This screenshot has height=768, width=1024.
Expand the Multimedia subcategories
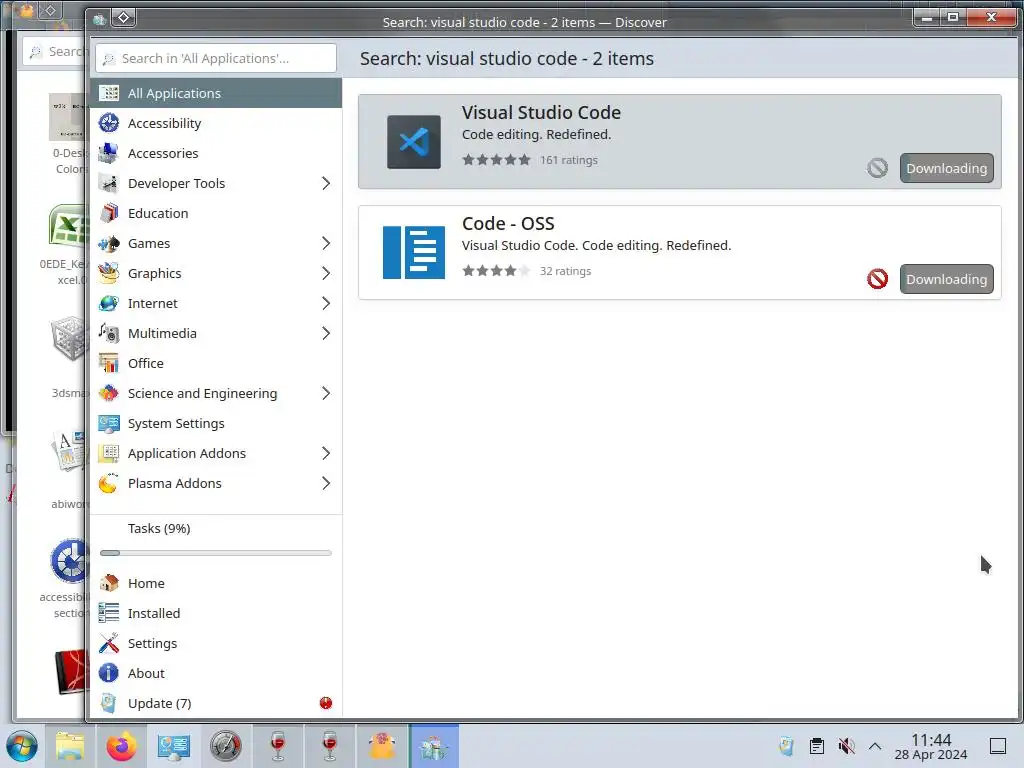tap(326, 334)
